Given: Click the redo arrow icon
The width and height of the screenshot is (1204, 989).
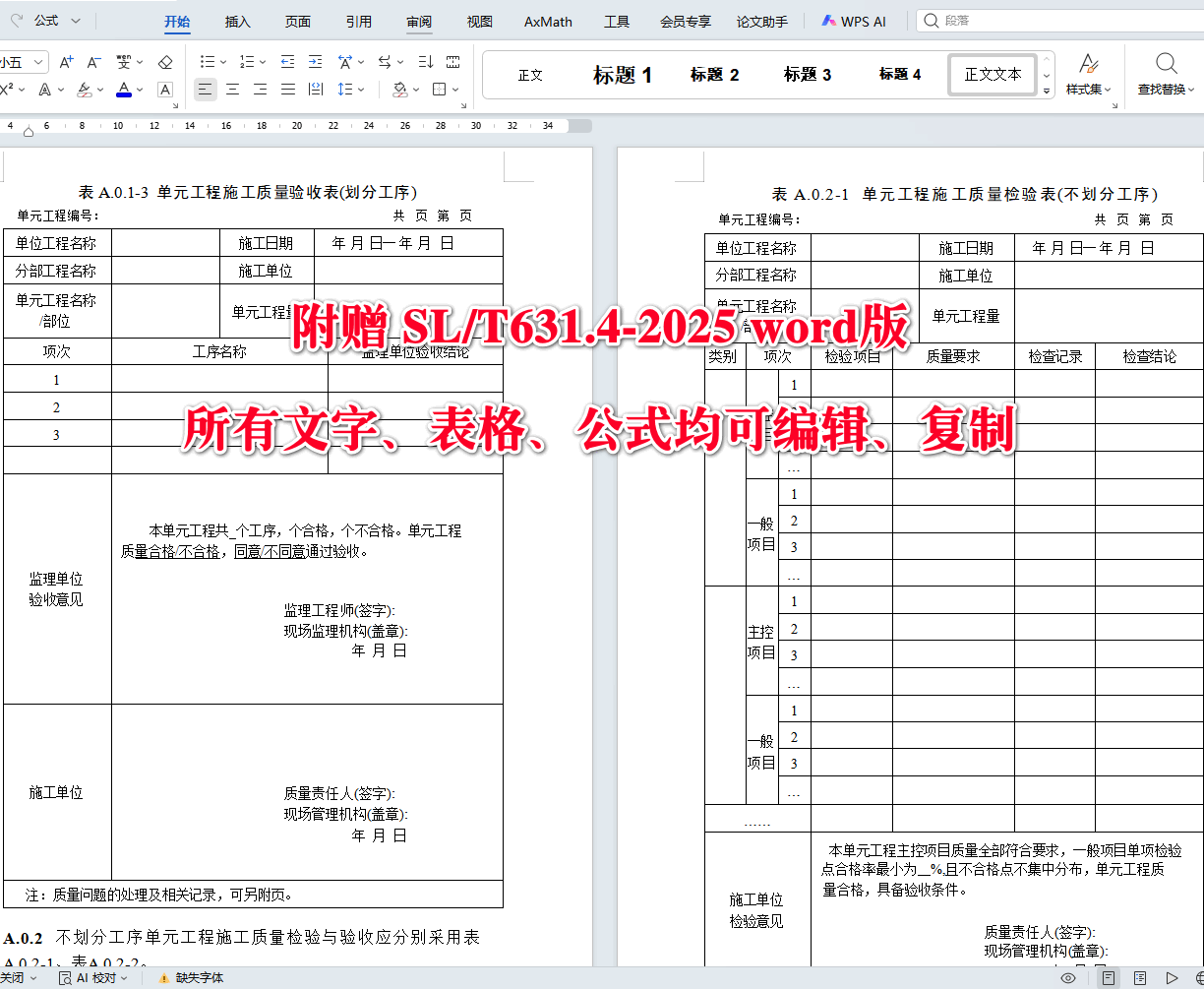Looking at the screenshot, I should pos(17,20).
